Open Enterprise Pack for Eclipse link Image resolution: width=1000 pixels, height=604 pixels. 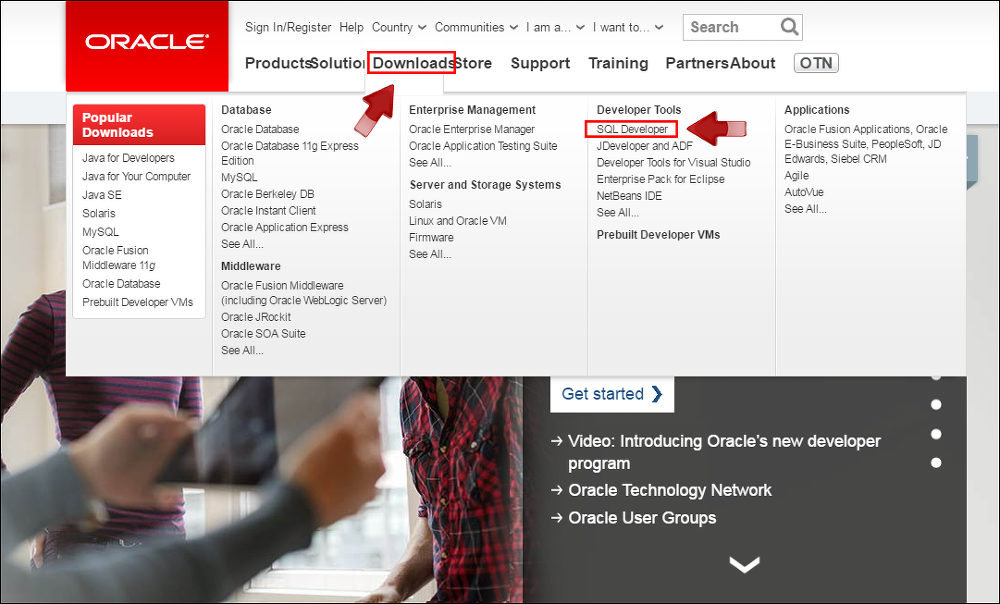pos(660,179)
